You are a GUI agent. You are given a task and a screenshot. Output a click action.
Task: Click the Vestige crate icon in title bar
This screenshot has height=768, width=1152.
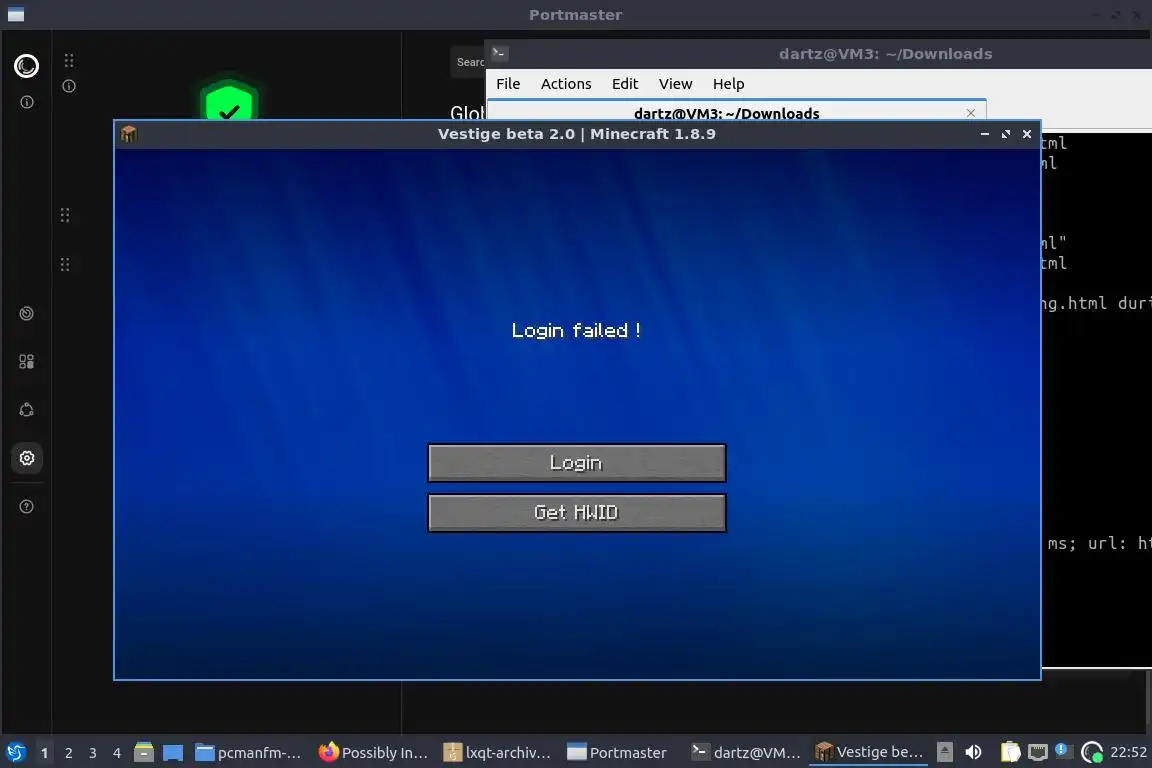coord(129,134)
